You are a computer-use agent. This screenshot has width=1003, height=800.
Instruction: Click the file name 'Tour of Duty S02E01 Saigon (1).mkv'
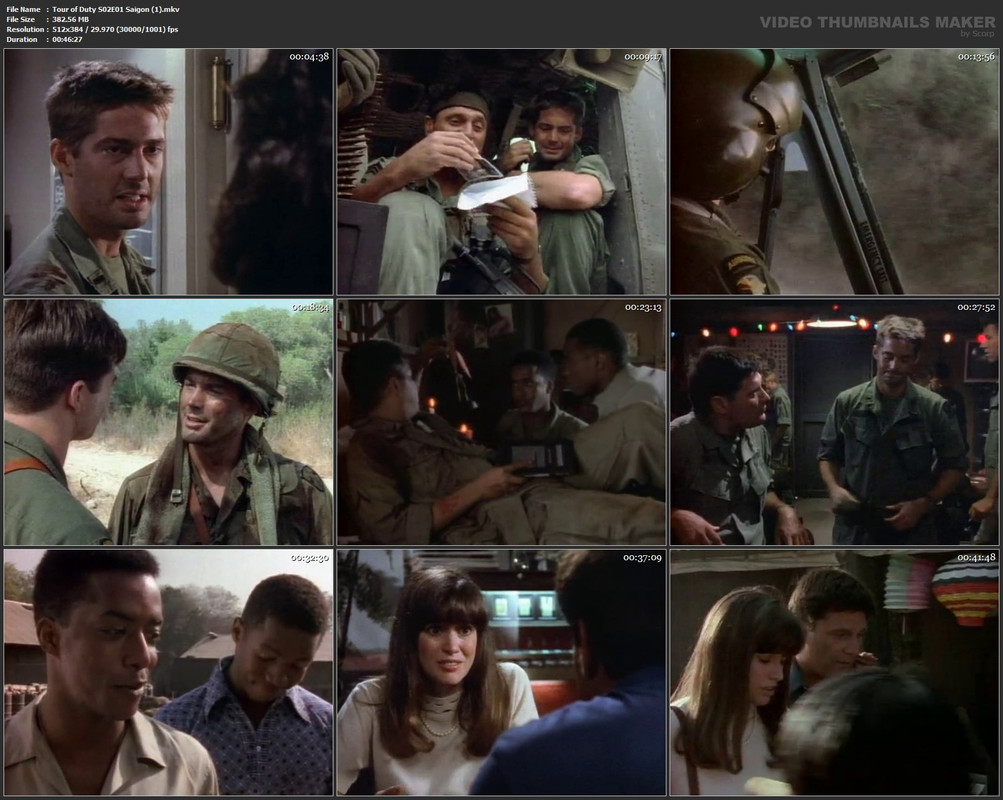tap(116, 10)
